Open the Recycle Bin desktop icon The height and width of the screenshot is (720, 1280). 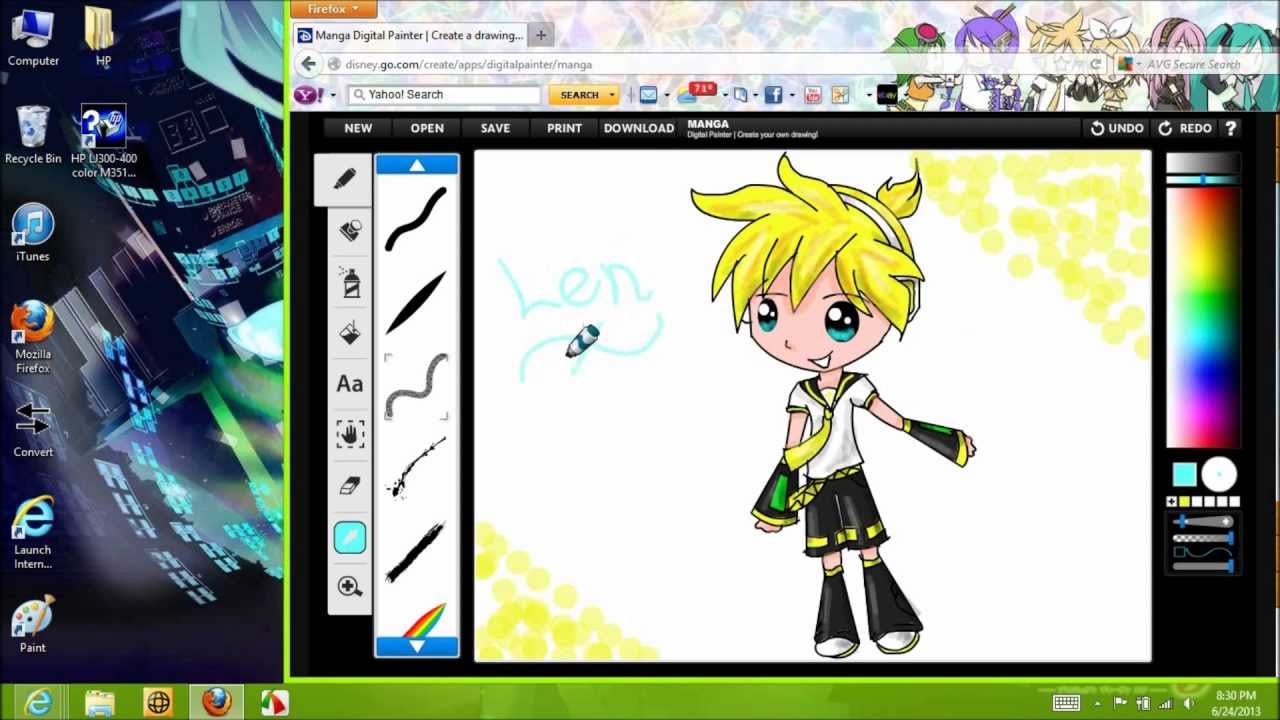pos(33,135)
